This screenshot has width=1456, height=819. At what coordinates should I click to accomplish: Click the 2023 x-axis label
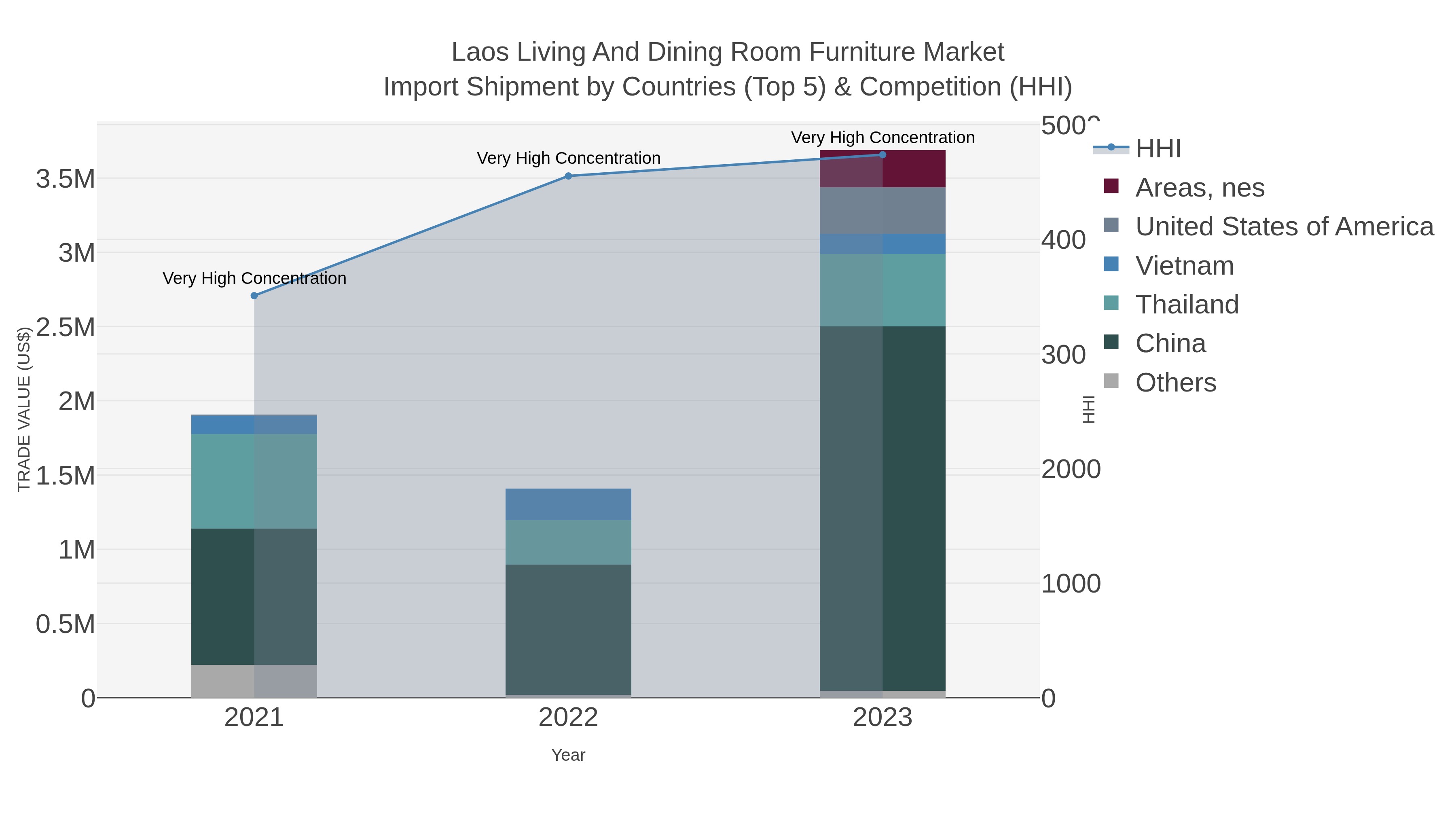point(883,718)
